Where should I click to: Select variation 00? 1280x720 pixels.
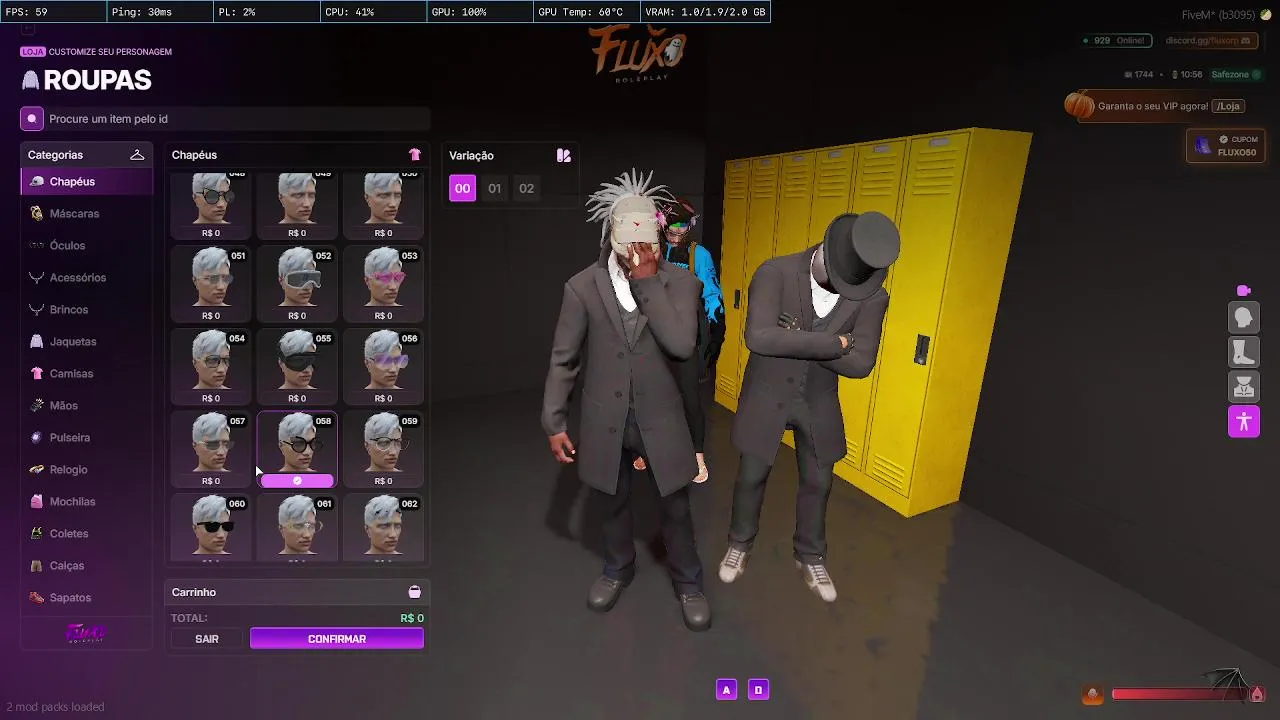[462, 188]
